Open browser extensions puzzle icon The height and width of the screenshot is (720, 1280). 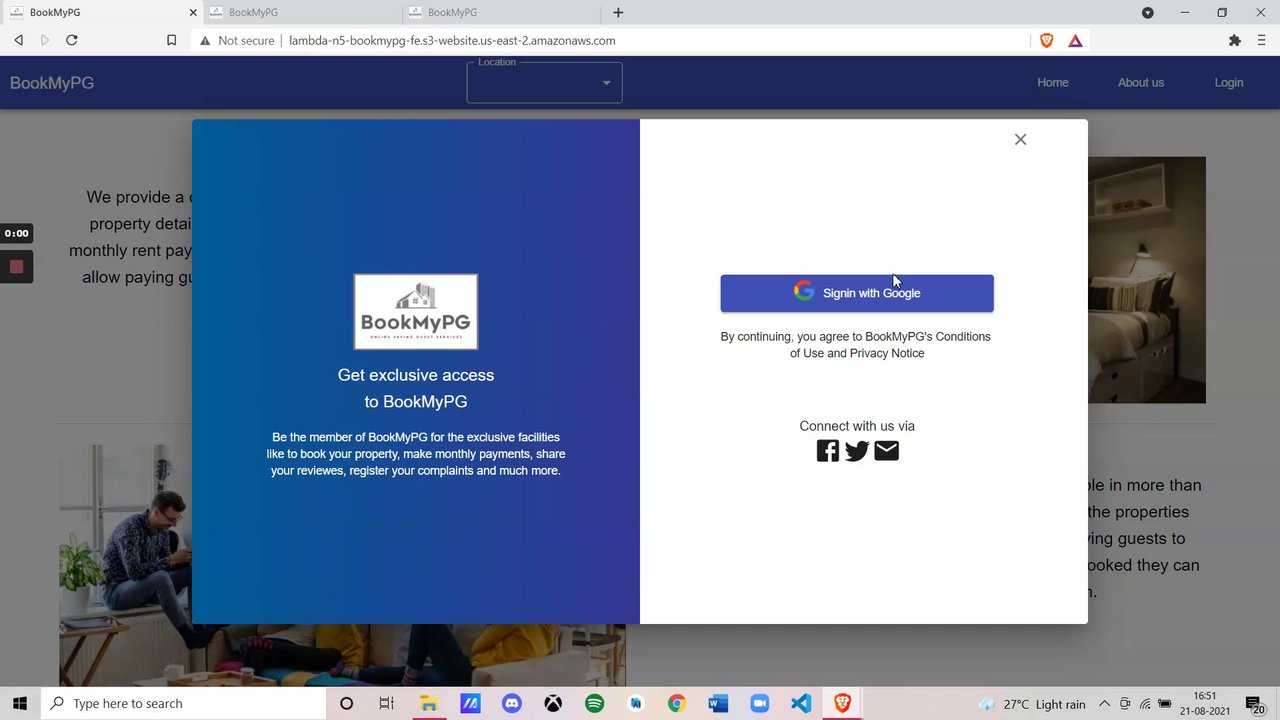point(1235,40)
